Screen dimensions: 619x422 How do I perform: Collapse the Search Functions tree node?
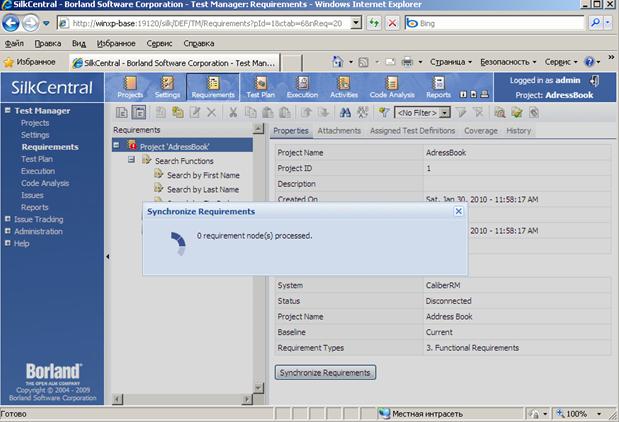[x=131, y=159]
